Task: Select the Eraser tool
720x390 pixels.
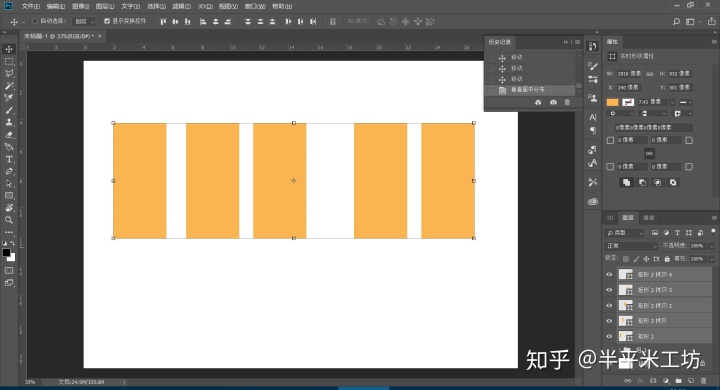Action: tap(9, 135)
